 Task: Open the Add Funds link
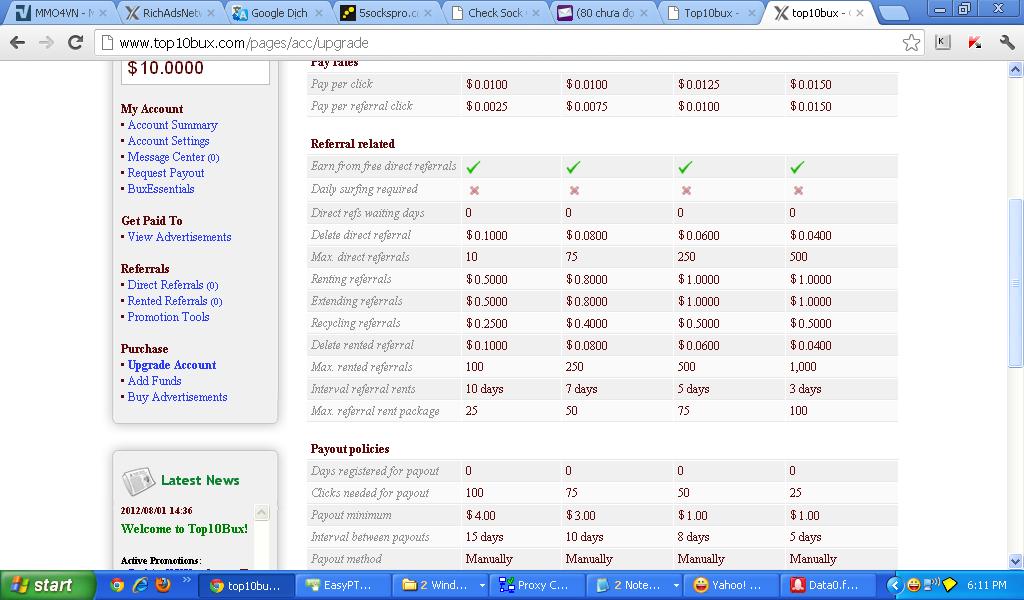pyautogui.click(x=154, y=381)
